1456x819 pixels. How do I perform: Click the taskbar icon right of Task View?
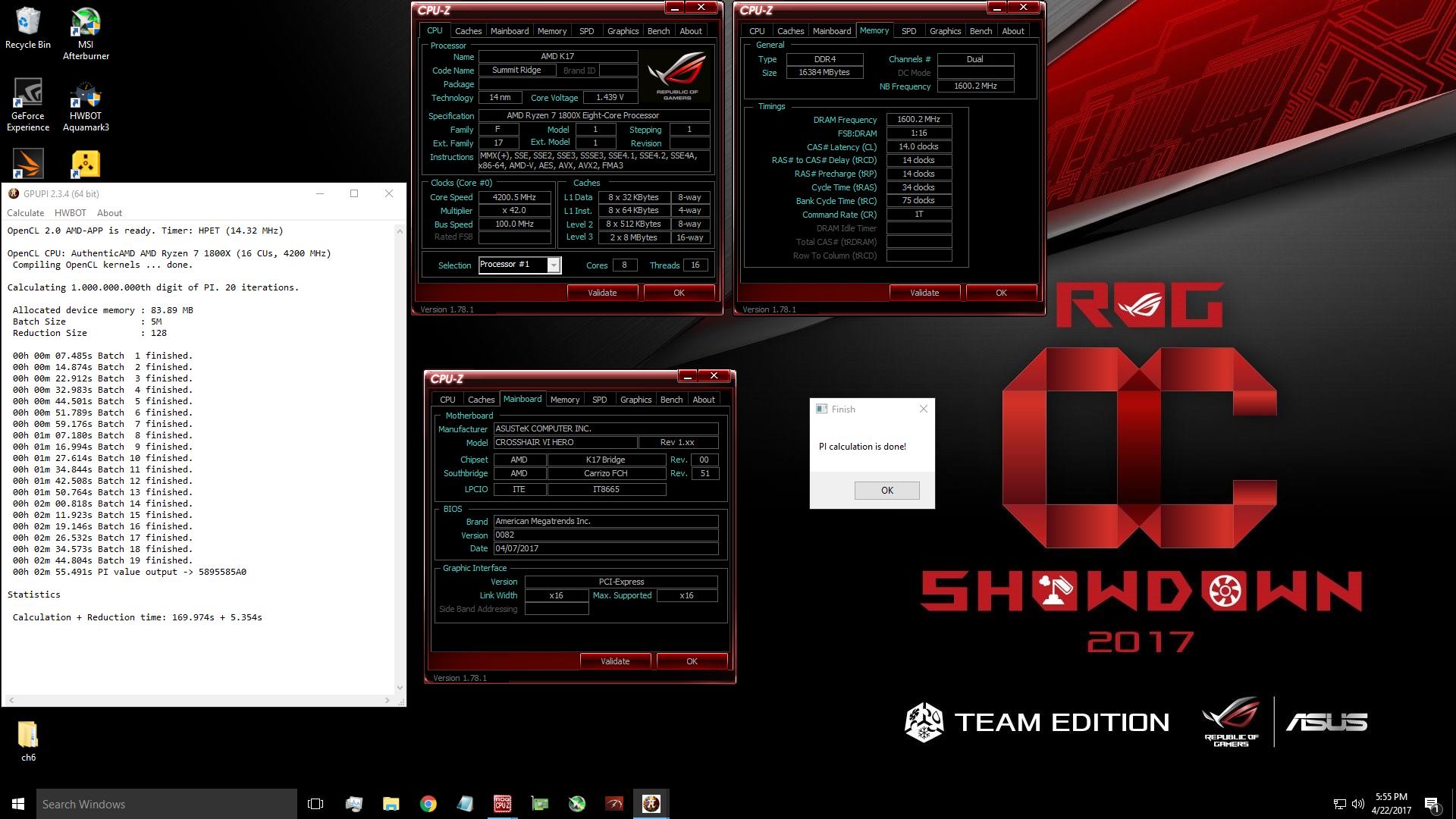353,804
